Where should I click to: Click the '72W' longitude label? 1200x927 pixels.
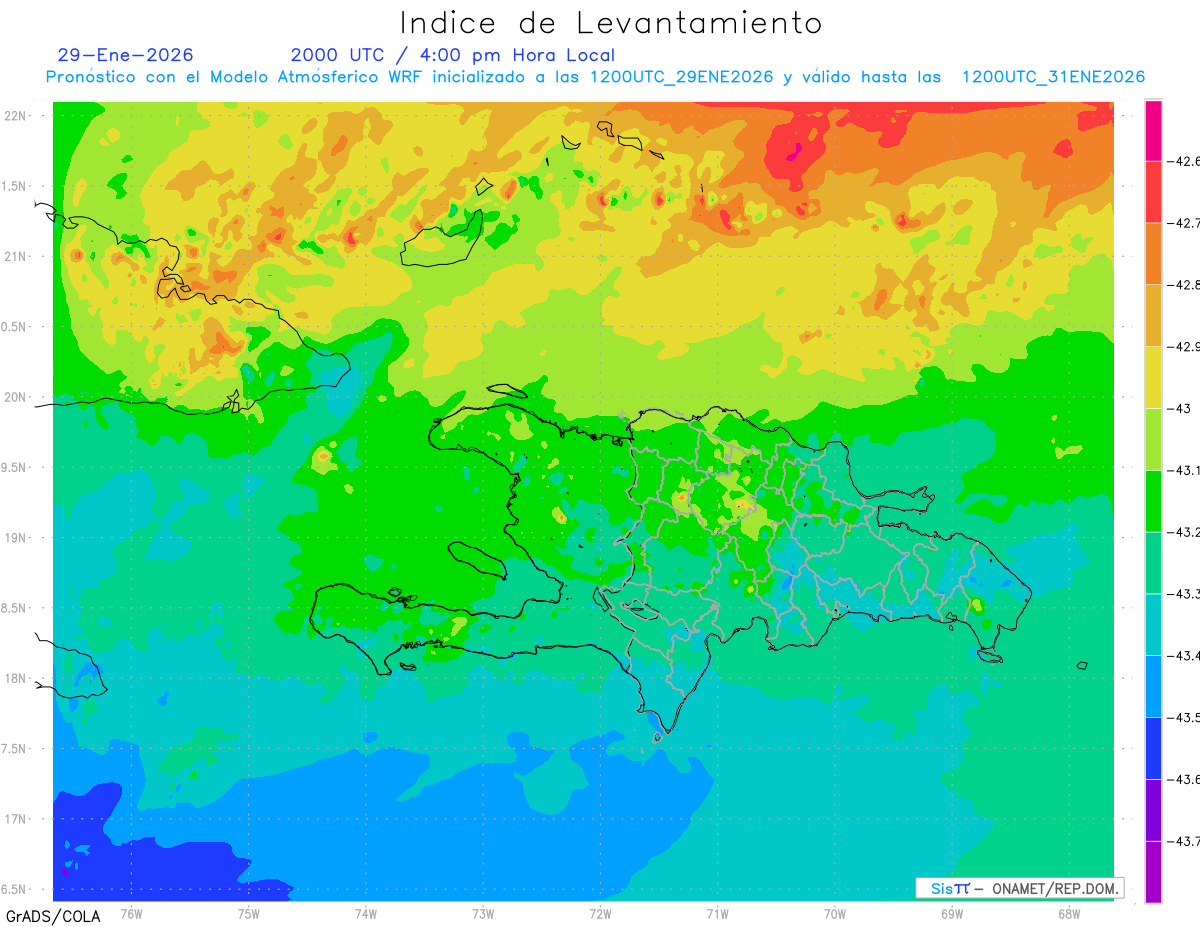600,914
